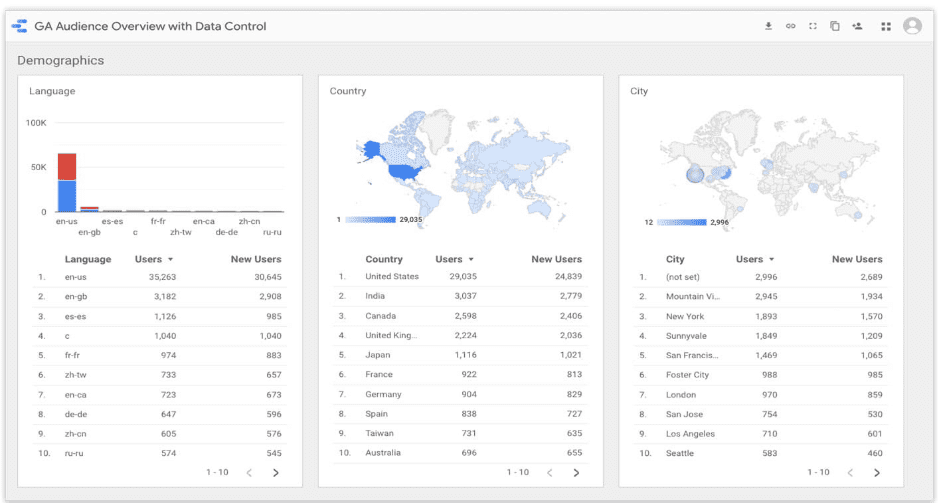Screen dimensions: 938x503
Task: Sort City table by Users arrow
Action: click(772, 260)
